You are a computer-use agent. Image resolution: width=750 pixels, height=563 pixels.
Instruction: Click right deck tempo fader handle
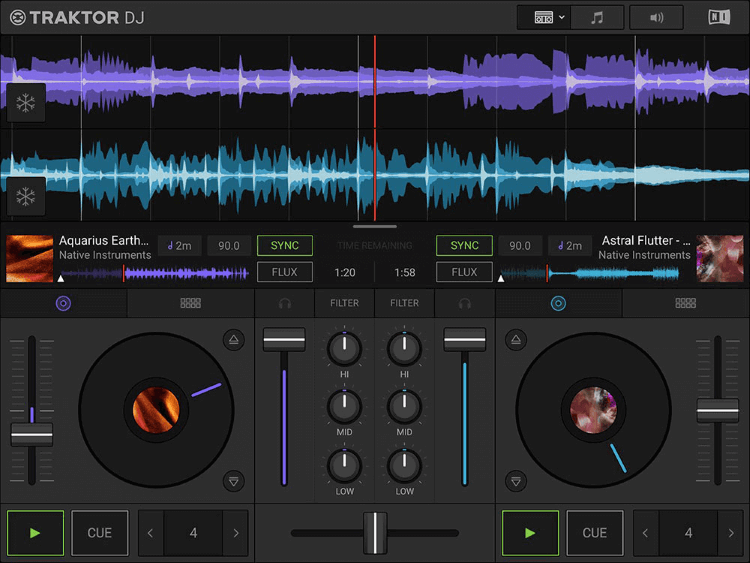717,410
